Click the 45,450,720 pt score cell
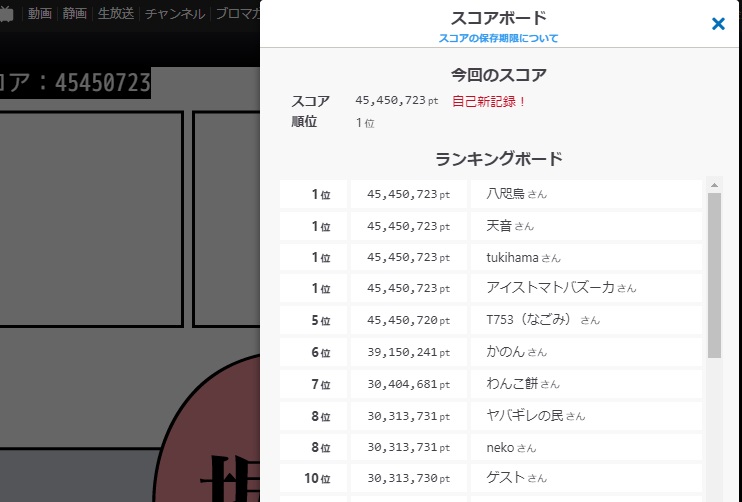This screenshot has height=502, width=742. click(x=409, y=320)
